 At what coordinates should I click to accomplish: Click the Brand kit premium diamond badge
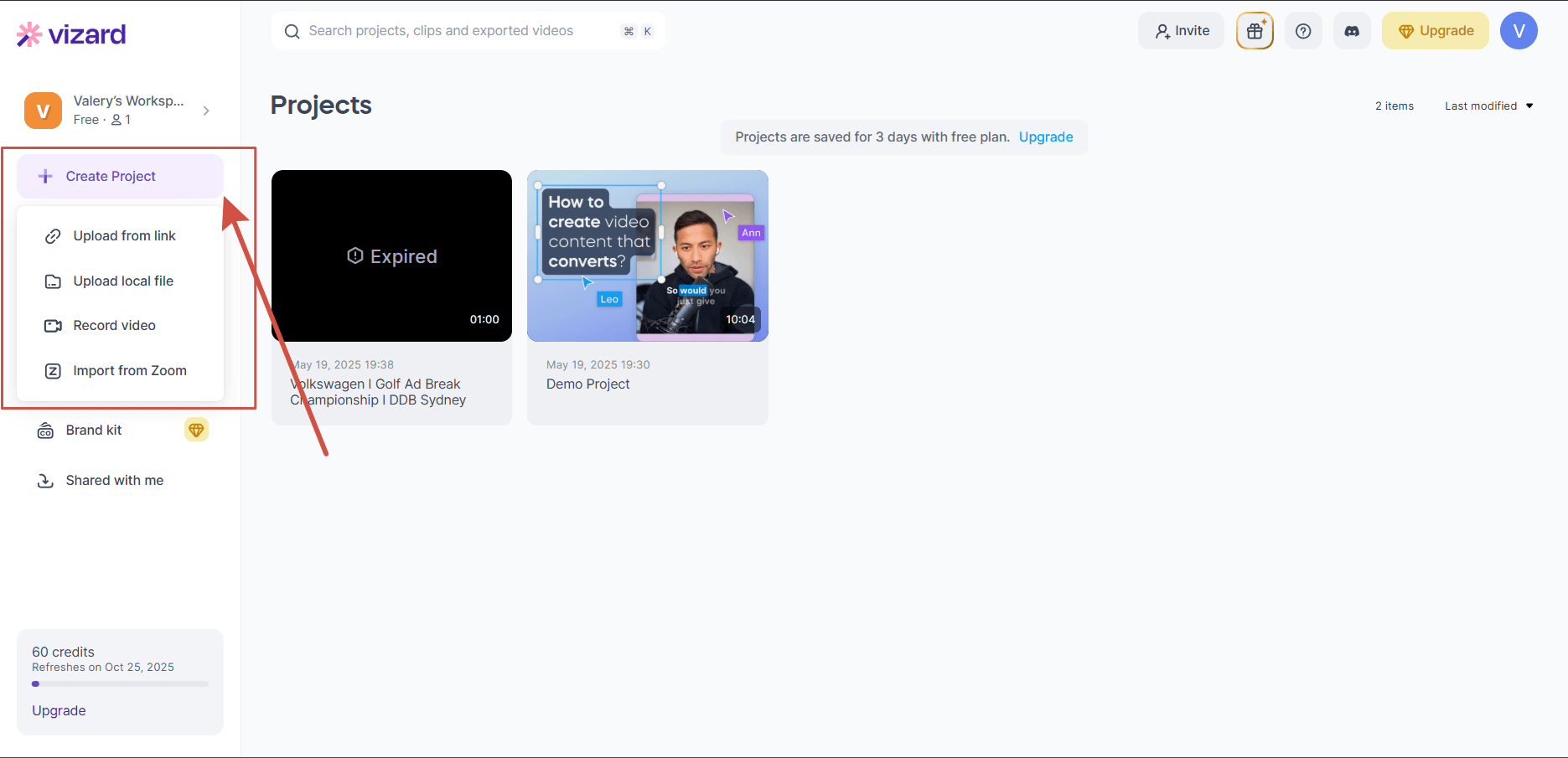click(x=196, y=430)
